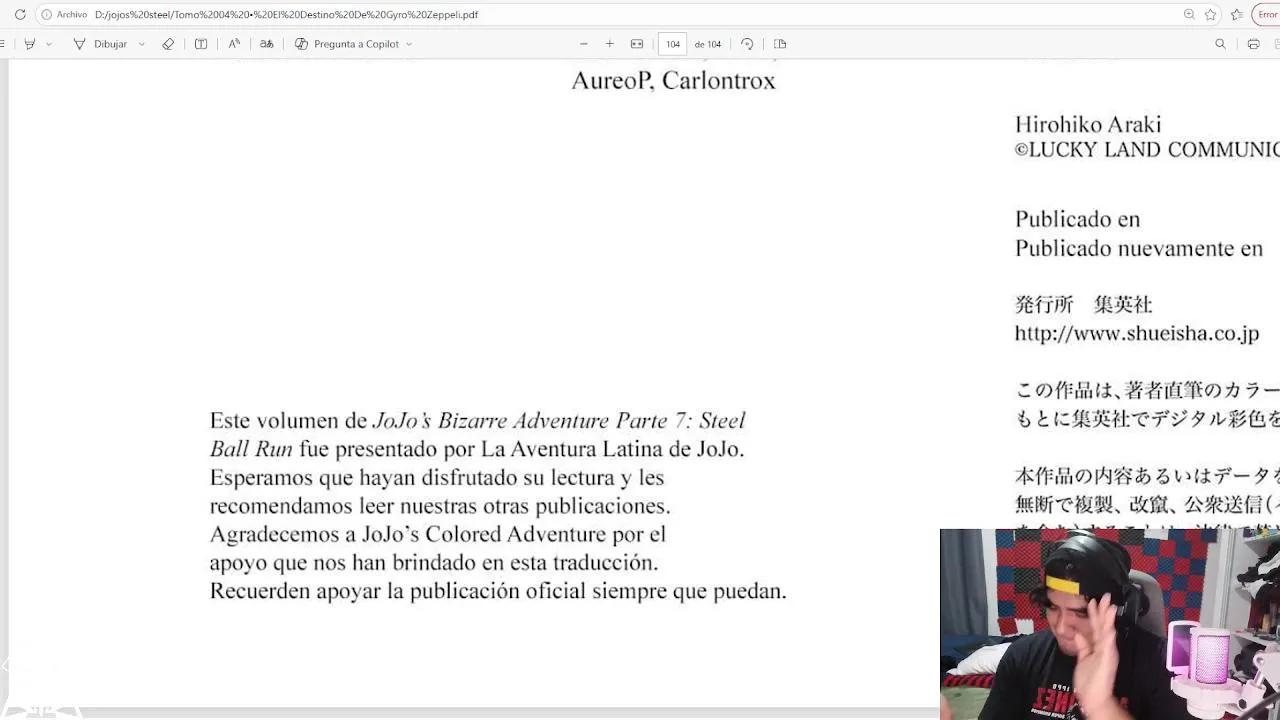Zoom in with the plus button
1280x720 pixels.
[610, 44]
